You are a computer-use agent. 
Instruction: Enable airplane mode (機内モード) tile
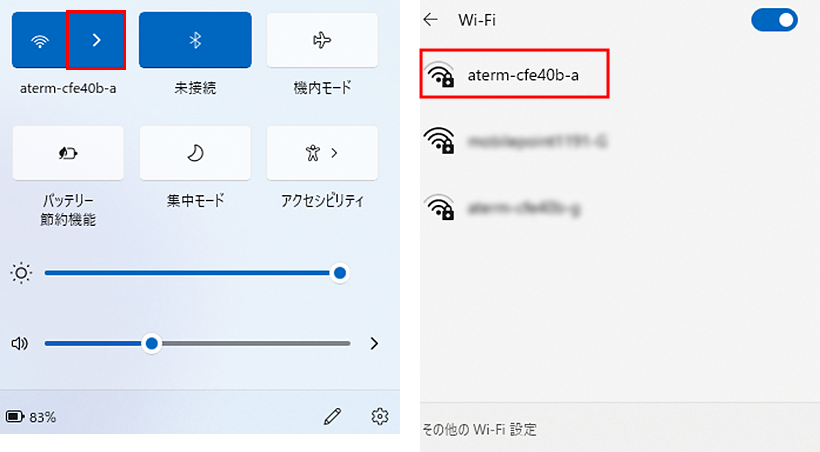[322, 40]
